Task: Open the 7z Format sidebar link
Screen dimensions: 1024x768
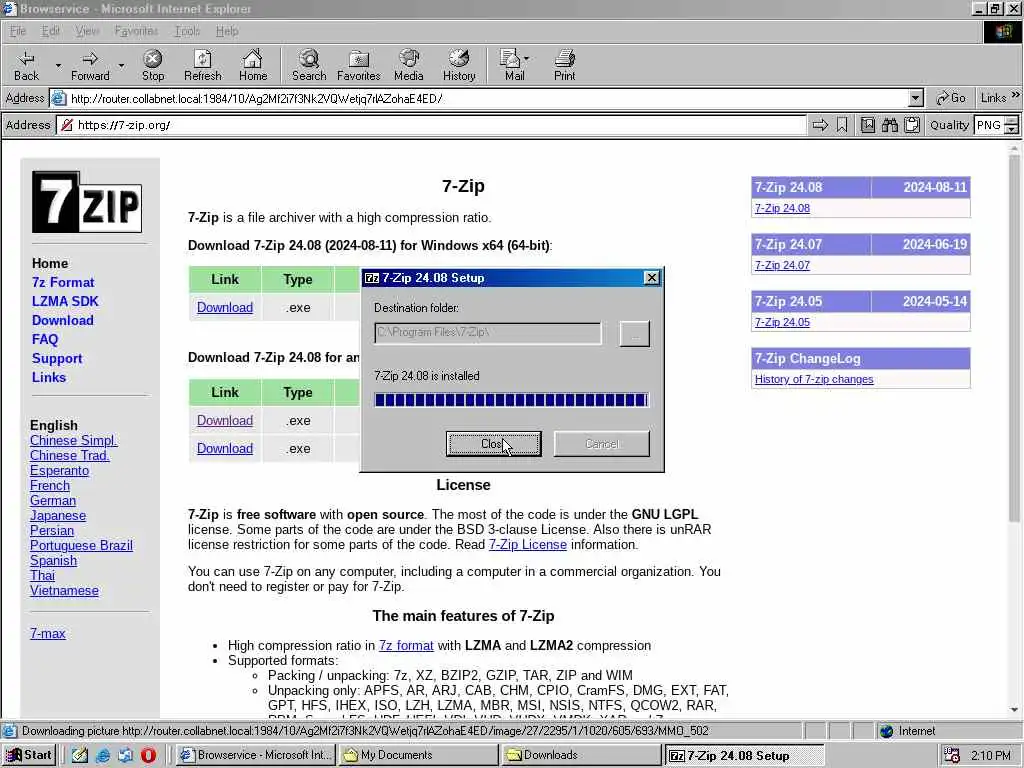Action: (63, 282)
